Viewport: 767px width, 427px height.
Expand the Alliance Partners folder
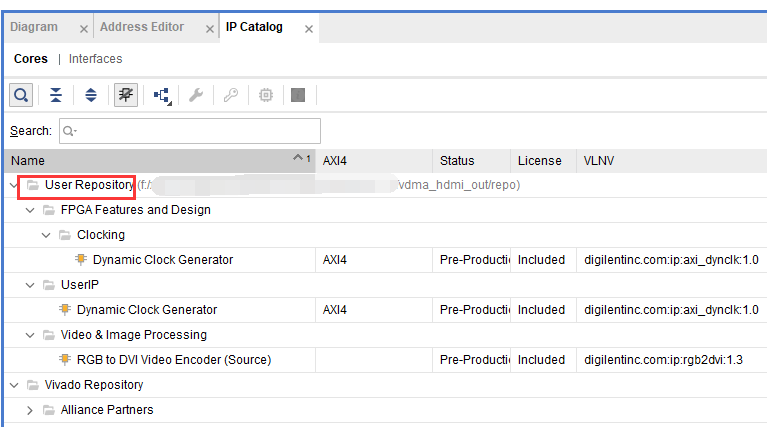tap(30, 410)
